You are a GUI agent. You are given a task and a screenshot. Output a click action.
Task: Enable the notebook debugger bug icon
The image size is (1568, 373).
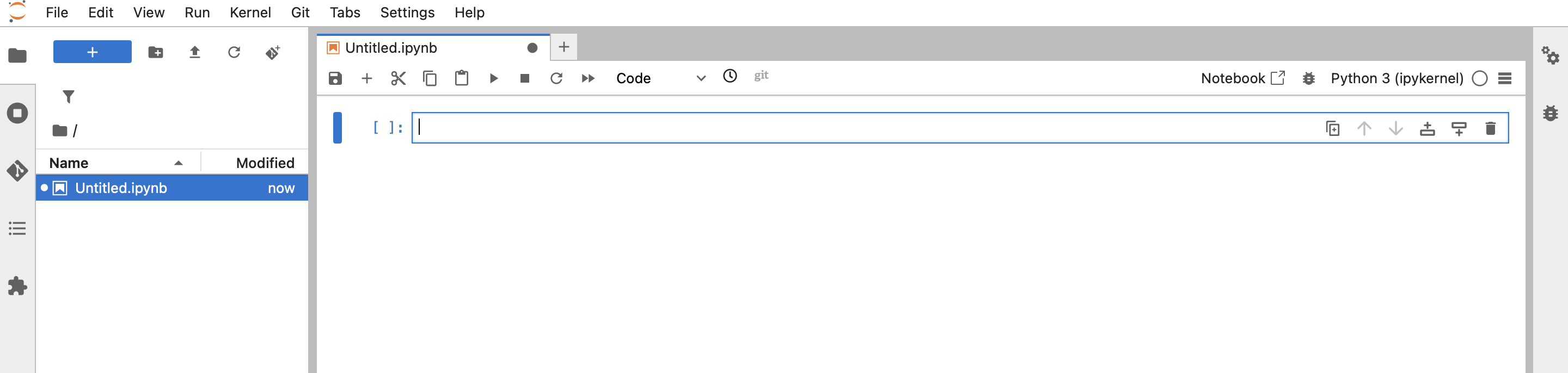1308,78
